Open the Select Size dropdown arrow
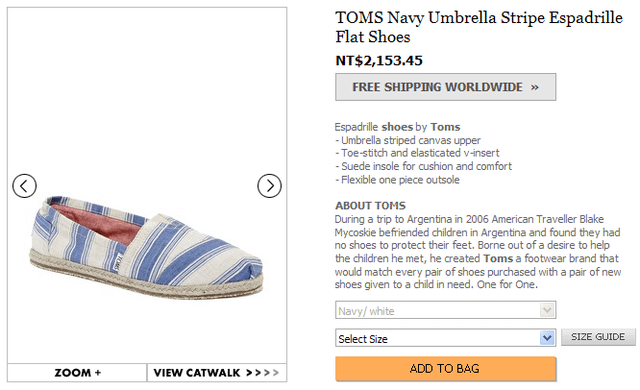This screenshot has height=390, width=640. coord(547,338)
